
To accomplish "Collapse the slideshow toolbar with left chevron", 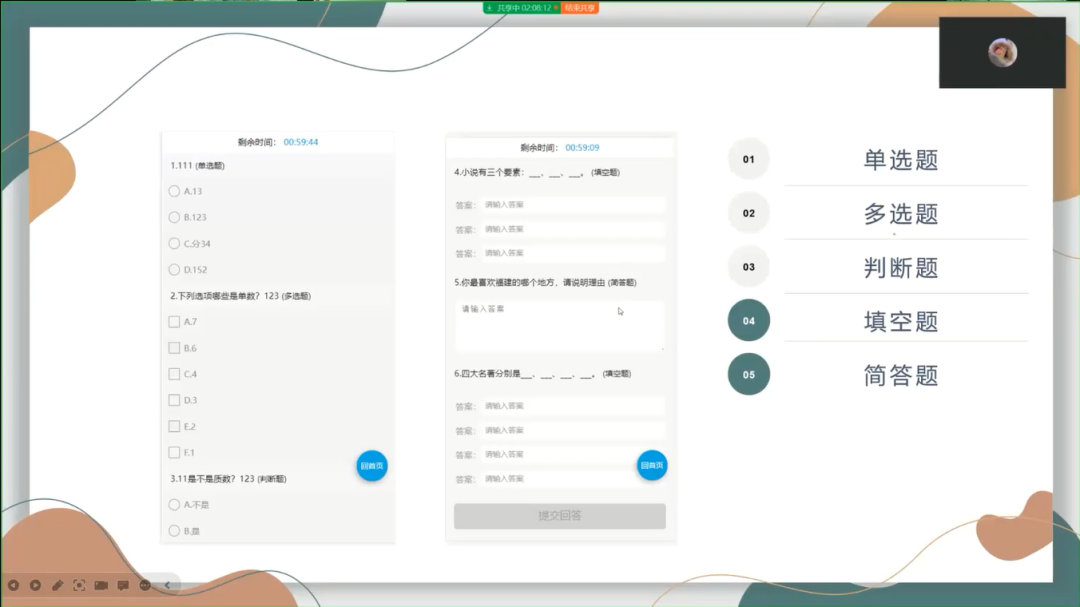I will [167, 585].
